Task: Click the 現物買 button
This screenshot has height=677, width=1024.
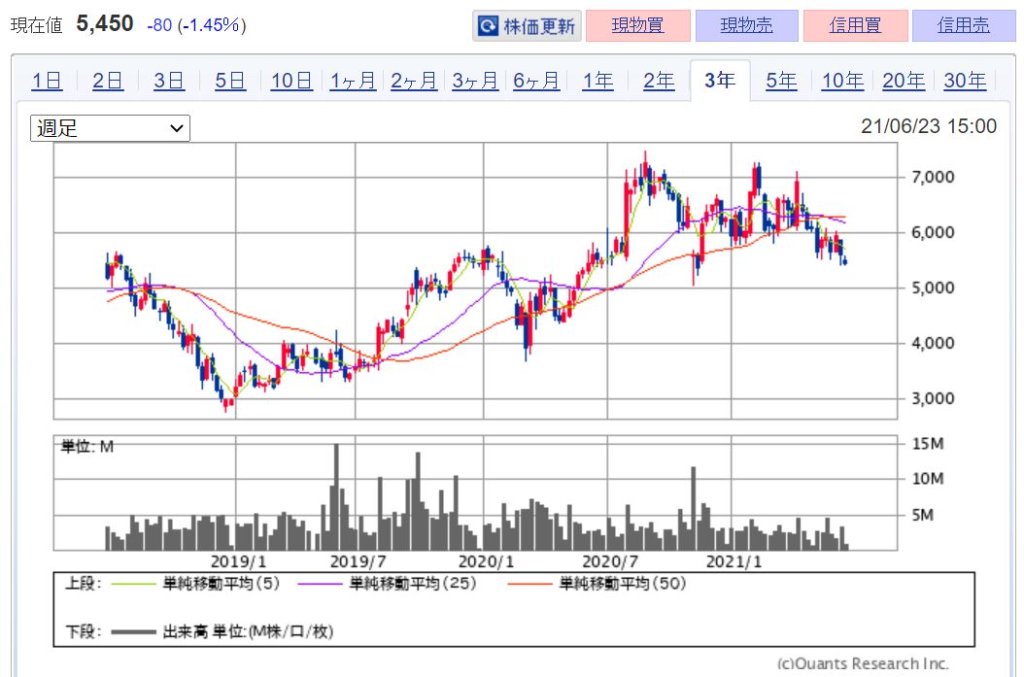Action: coord(638,25)
